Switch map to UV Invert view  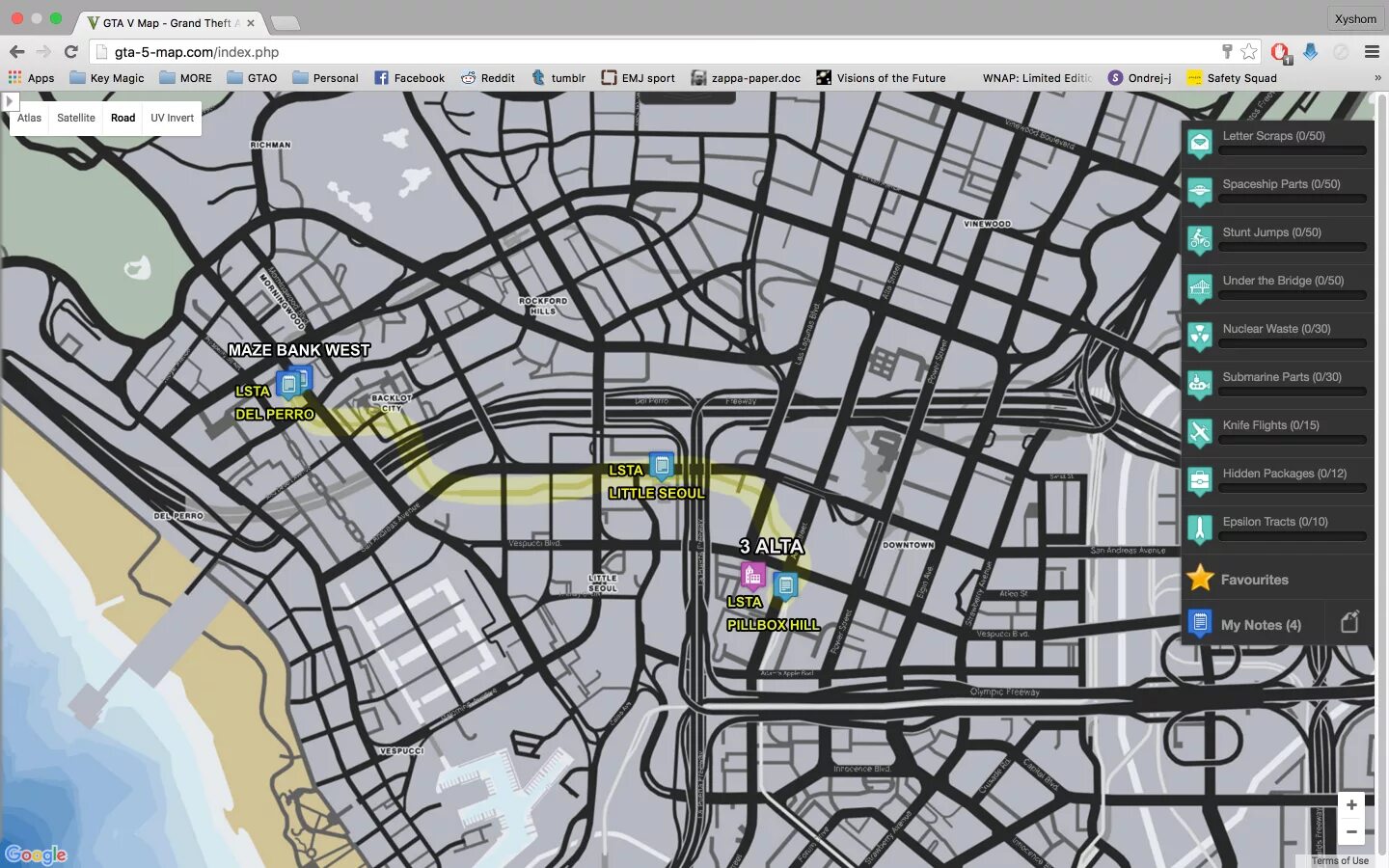pos(172,118)
